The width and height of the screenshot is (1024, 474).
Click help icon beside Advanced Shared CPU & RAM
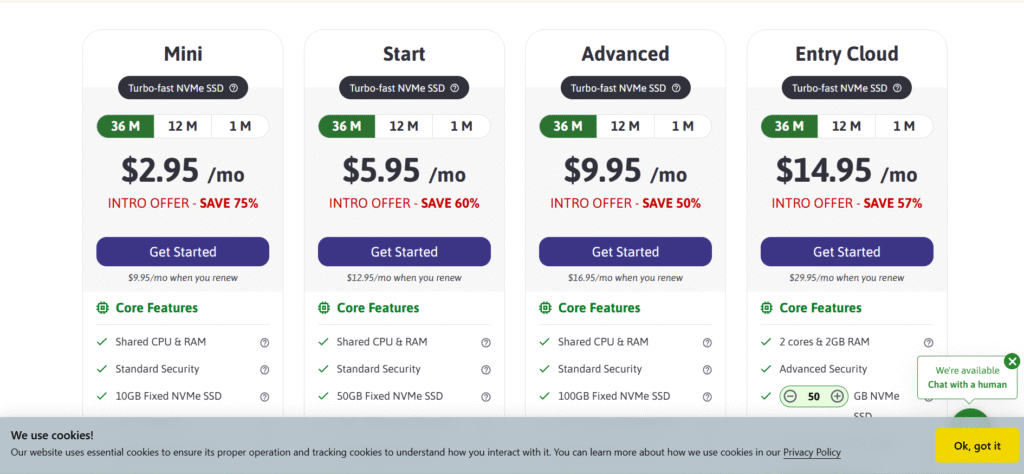tap(707, 342)
